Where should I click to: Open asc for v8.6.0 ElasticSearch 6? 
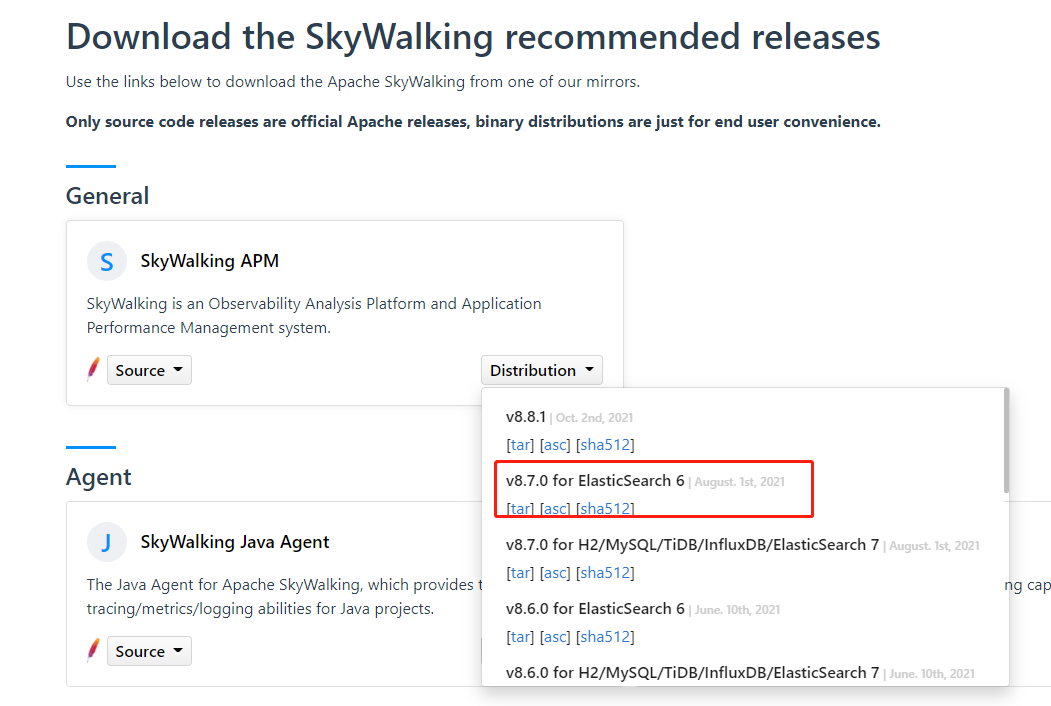tap(555, 637)
